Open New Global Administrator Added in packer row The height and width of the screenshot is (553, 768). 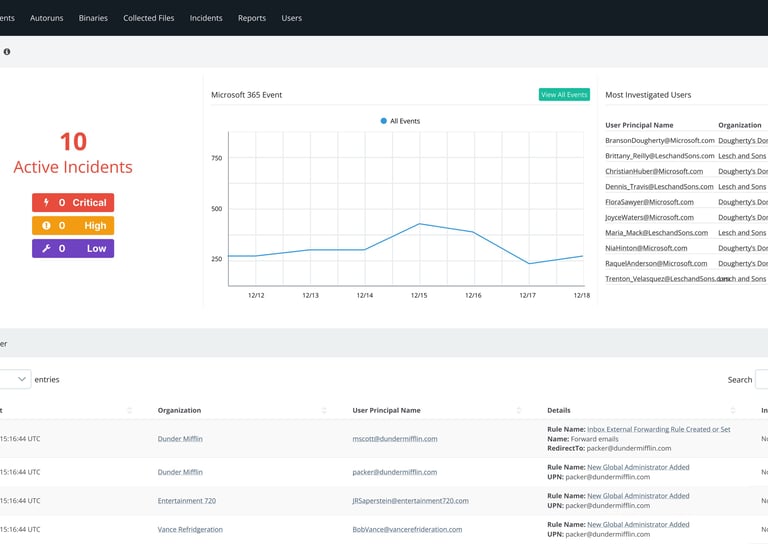coord(638,467)
